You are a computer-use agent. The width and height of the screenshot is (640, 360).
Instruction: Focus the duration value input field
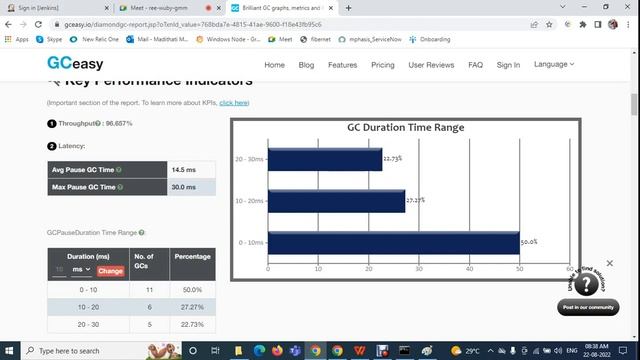click(60, 270)
